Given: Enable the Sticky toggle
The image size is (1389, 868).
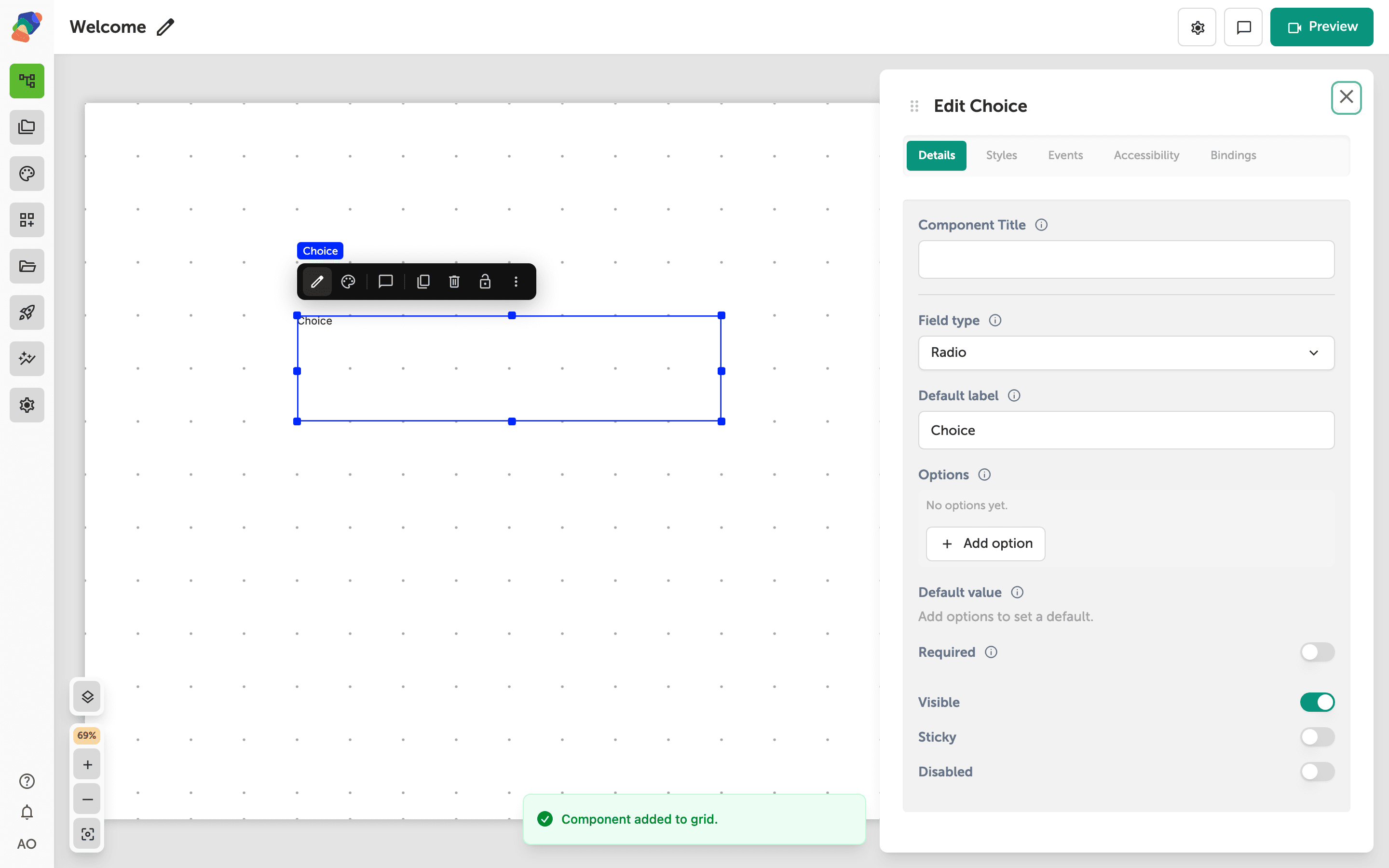Looking at the screenshot, I should (x=1317, y=737).
